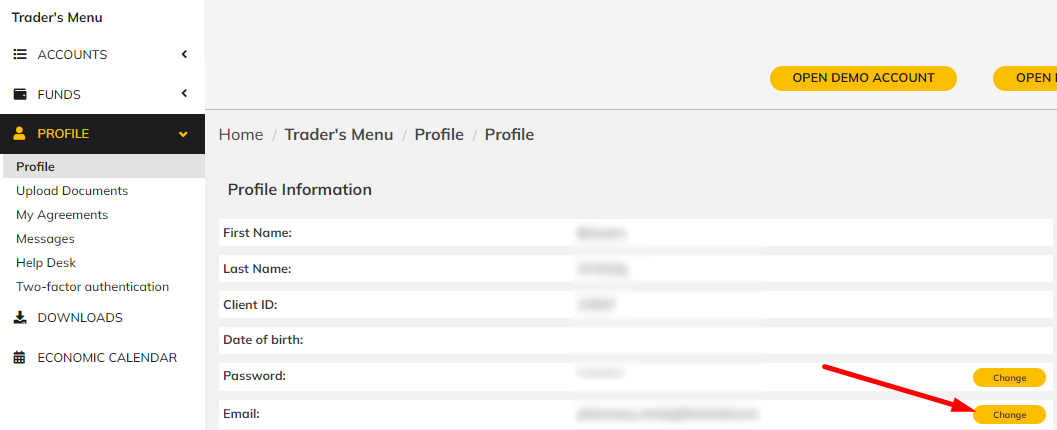Open the Upload Documents page
This screenshot has height=430, width=1057.
[x=72, y=191]
